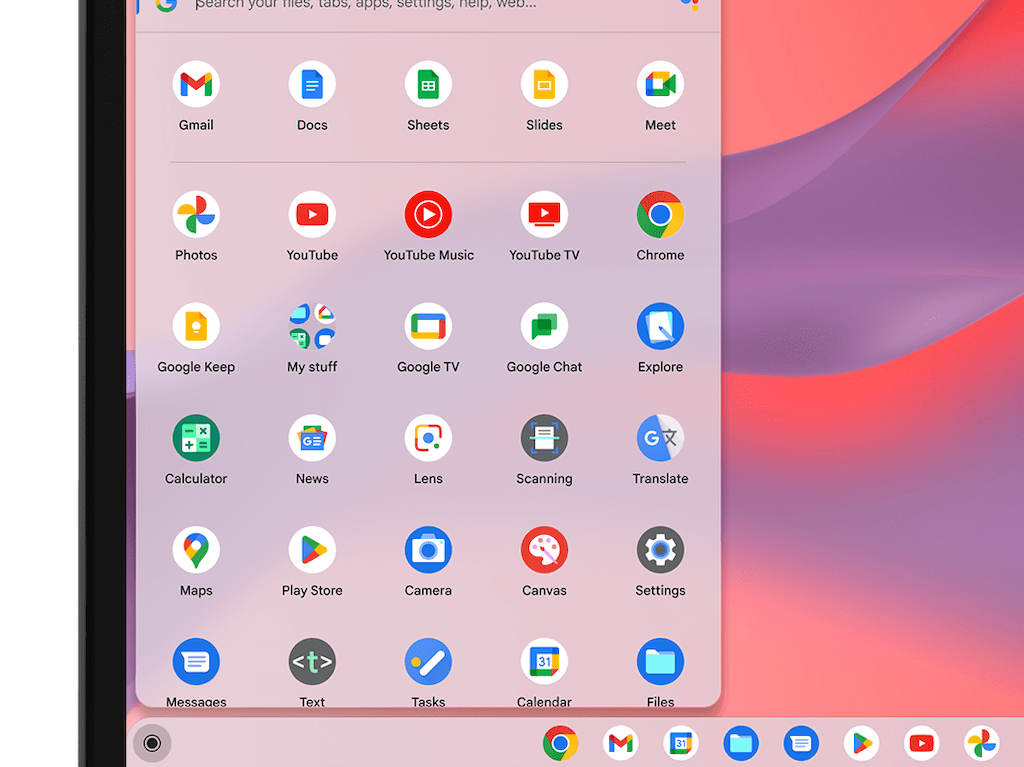
Task: Open Calendar in the launcher grid
Action: tap(544, 661)
